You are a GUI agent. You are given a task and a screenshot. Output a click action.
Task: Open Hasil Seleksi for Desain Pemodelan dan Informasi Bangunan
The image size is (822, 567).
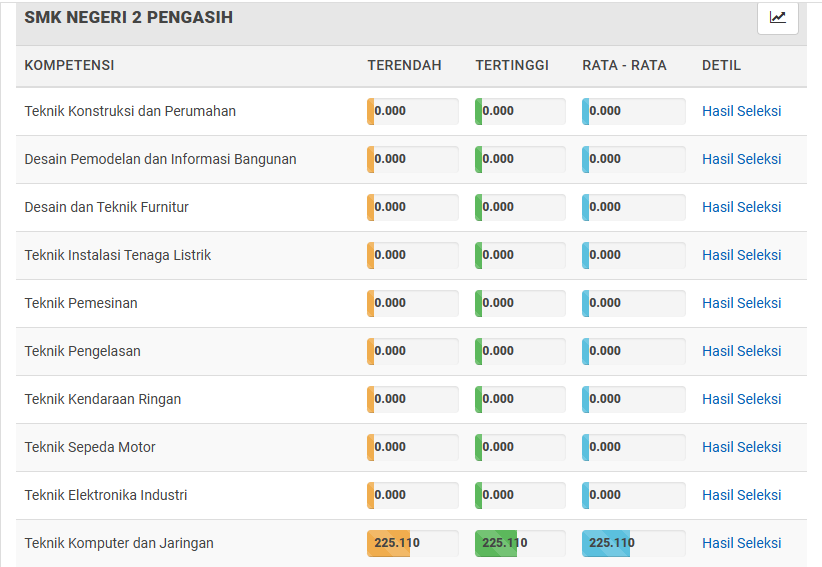[x=741, y=159]
